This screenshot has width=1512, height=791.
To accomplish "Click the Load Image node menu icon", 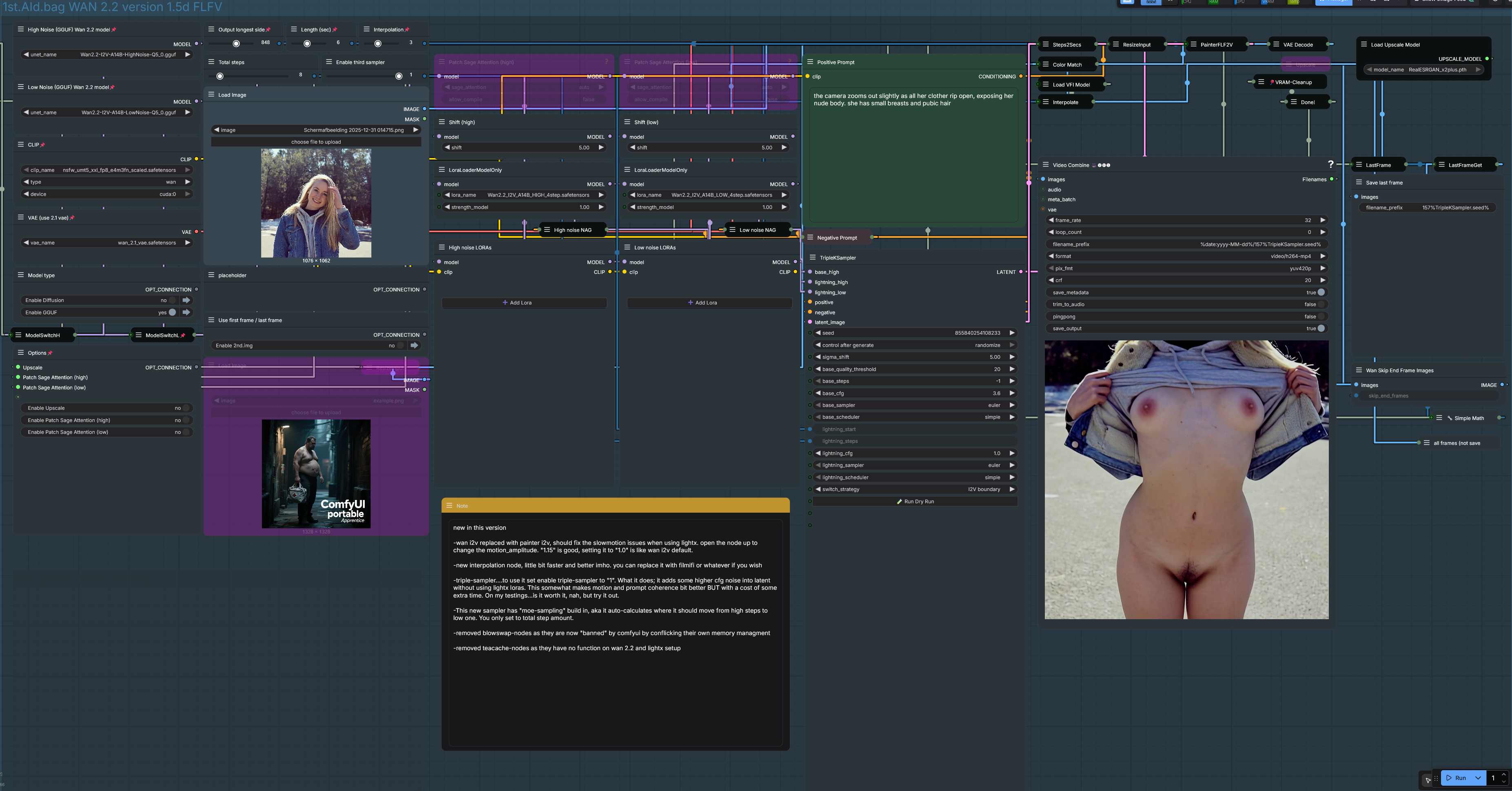I will [x=211, y=95].
